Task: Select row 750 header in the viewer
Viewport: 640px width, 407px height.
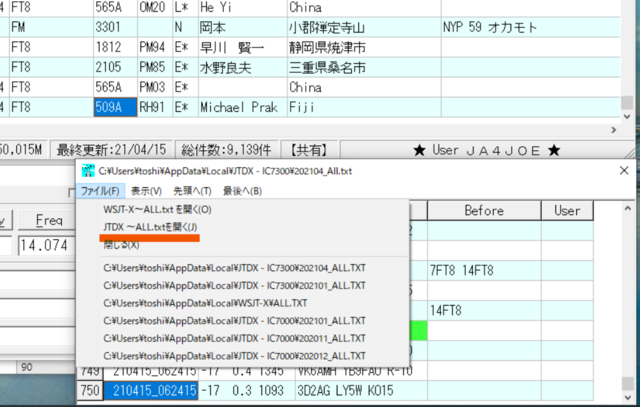Action: click(90, 391)
